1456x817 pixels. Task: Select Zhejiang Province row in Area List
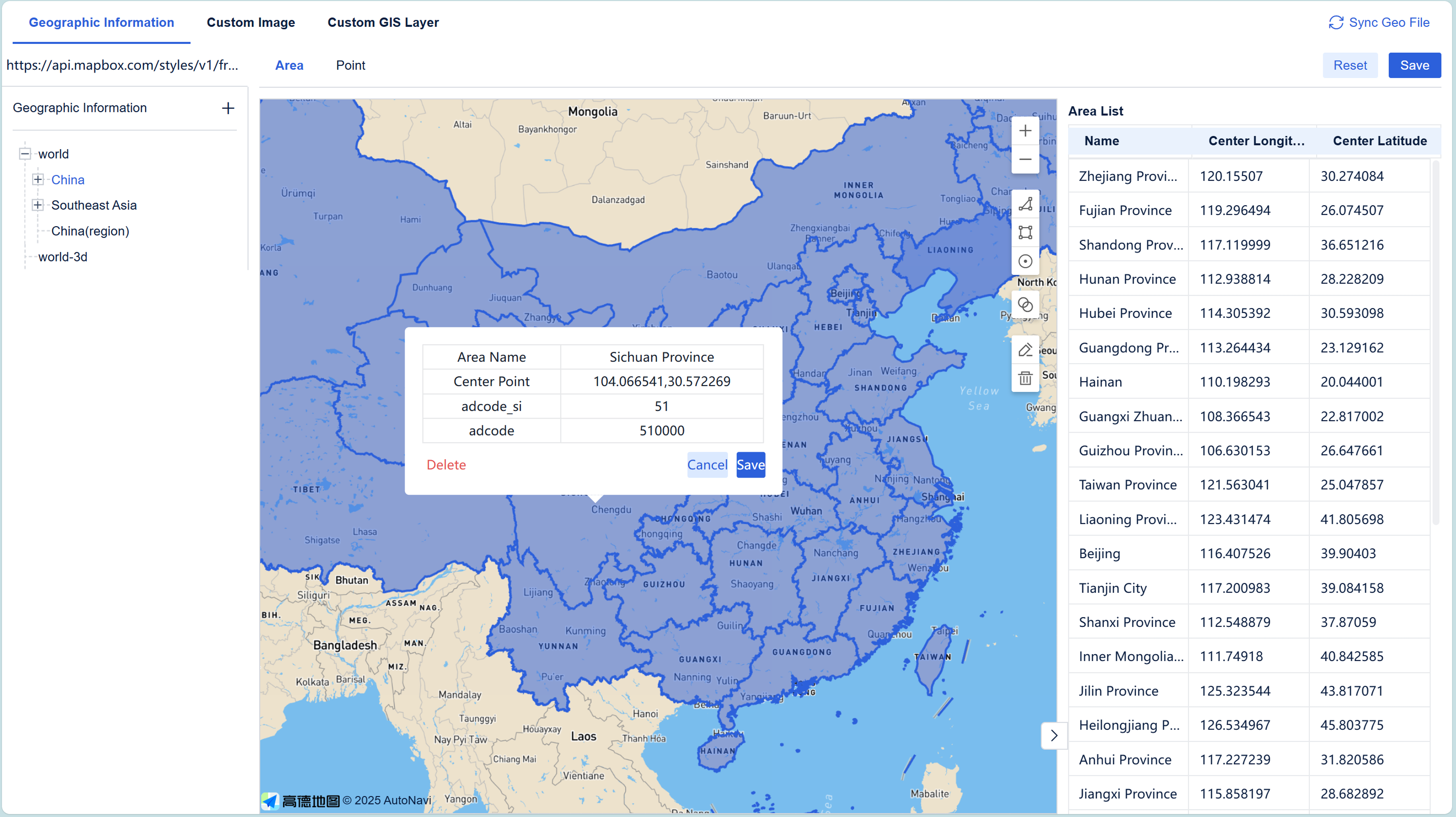pos(1248,176)
